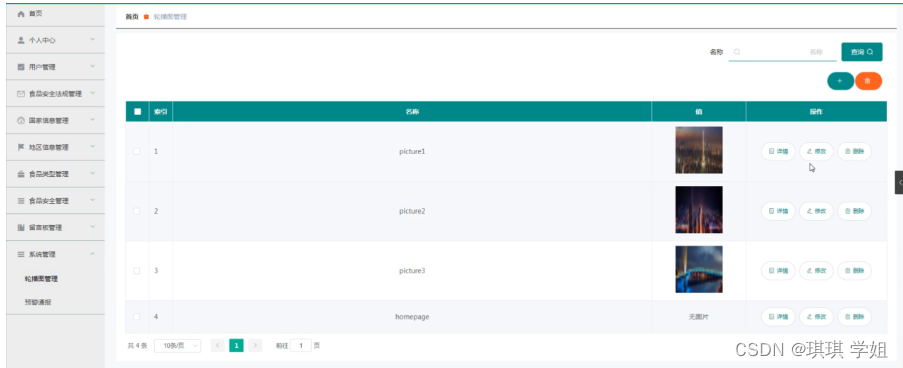The height and width of the screenshot is (368, 903).
Task: Click 修改 for picture3 row
Action: click(x=816, y=271)
